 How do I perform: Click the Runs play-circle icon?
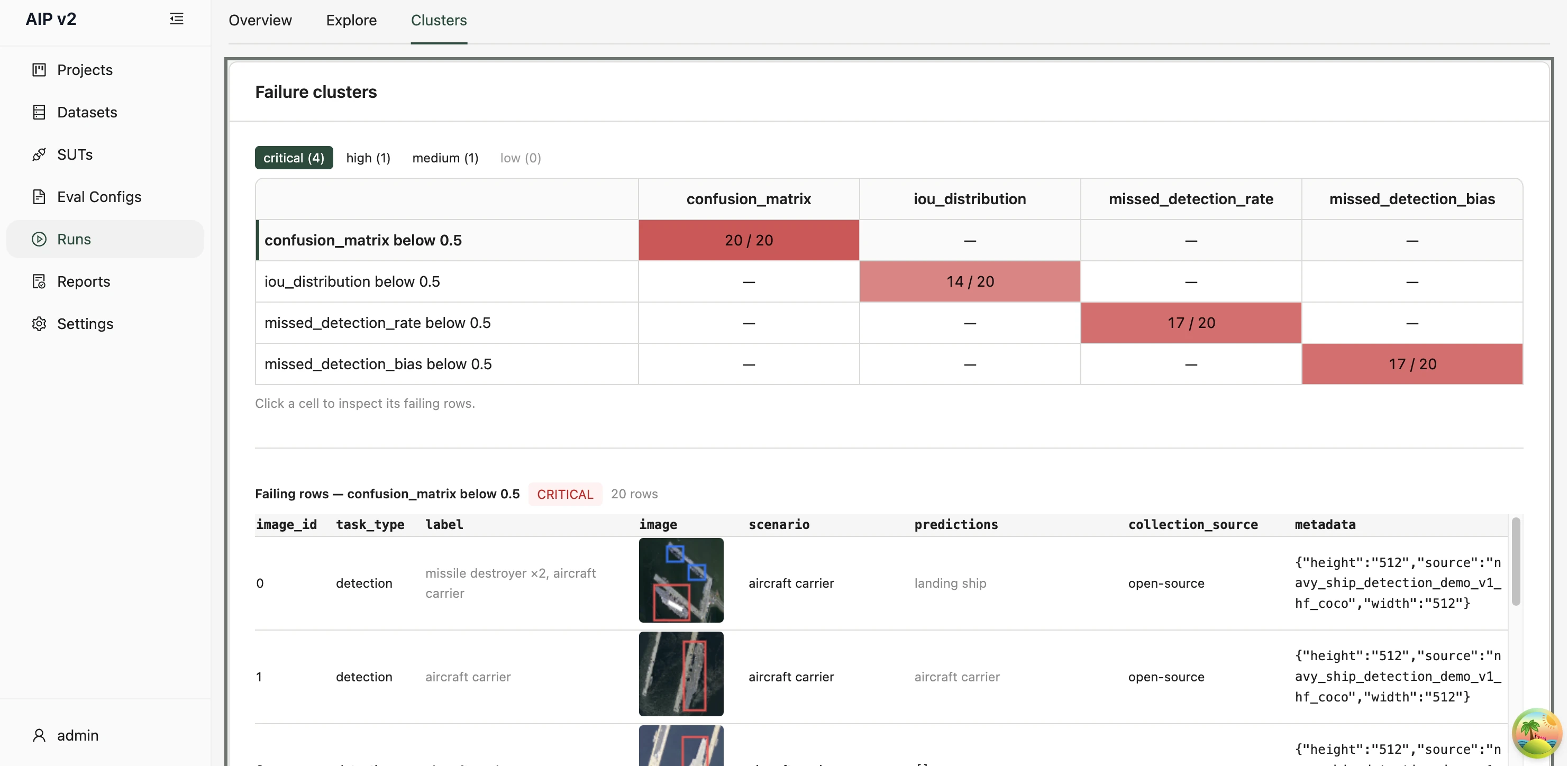tap(39, 239)
